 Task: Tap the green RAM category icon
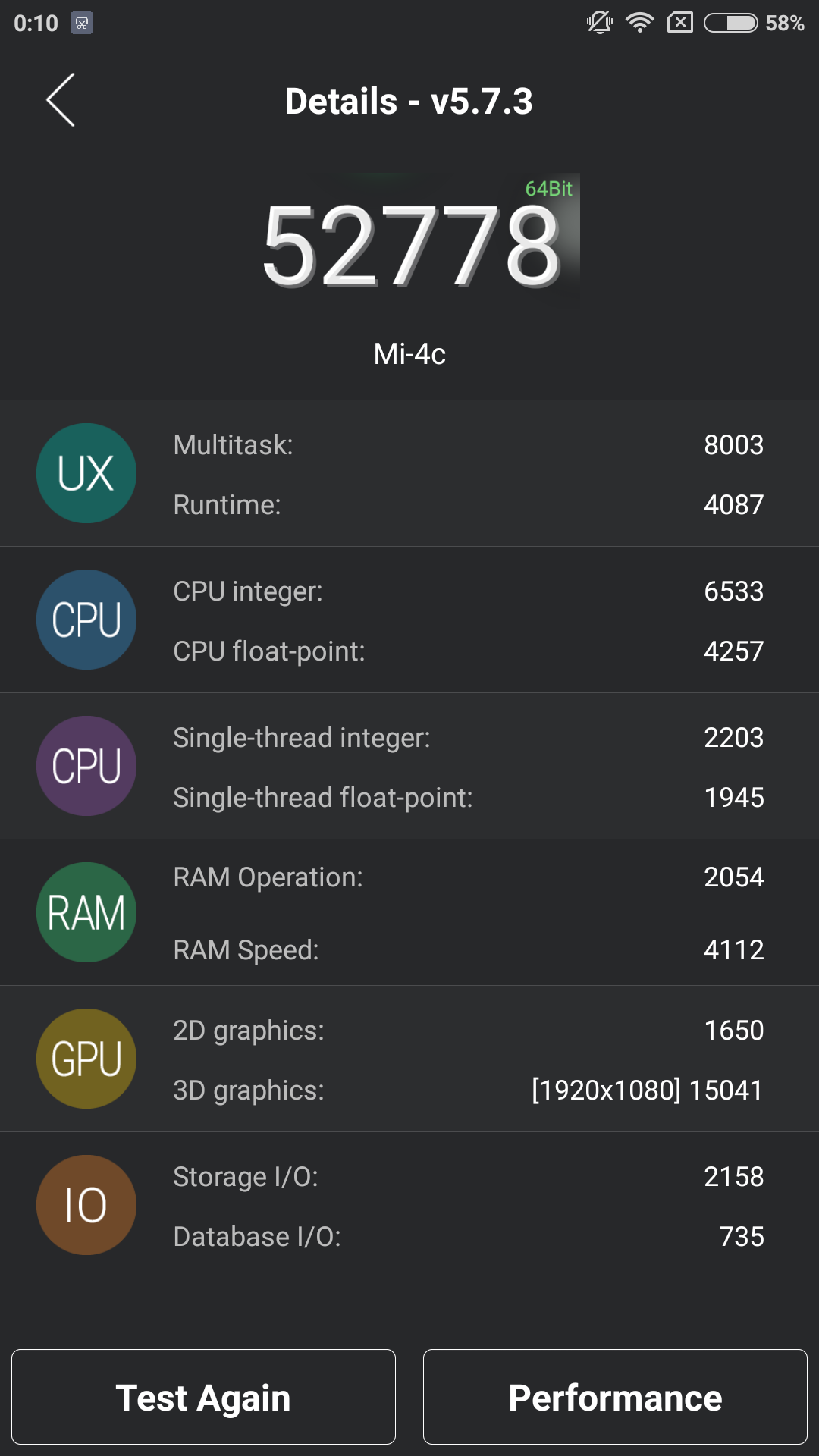tap(86, 912)
